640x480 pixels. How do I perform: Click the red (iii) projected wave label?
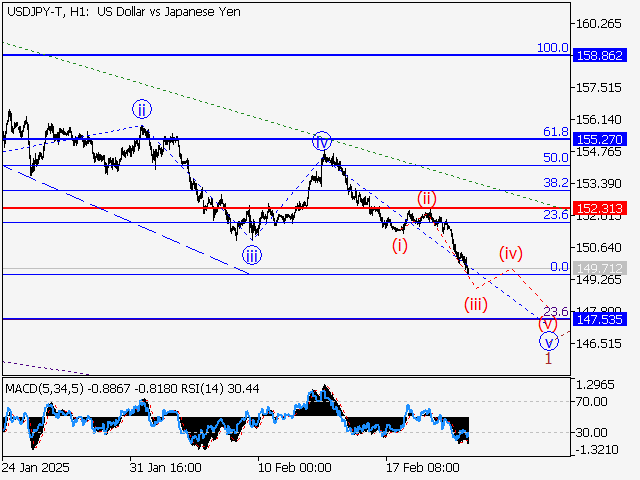(x=475, y=304)
